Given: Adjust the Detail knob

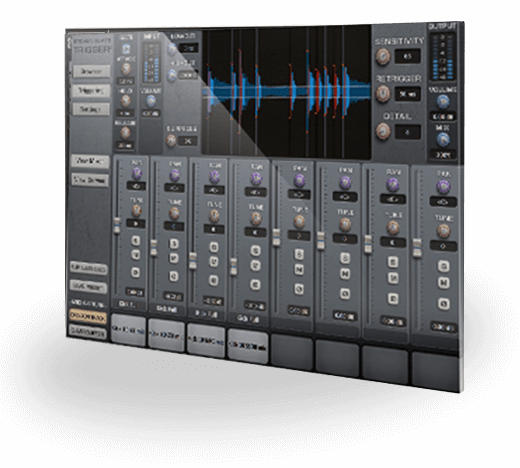Looking at the screenshot, I should tap(383, 131).
